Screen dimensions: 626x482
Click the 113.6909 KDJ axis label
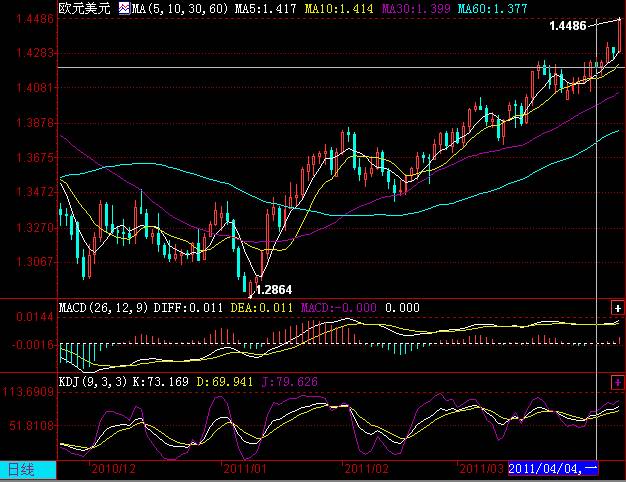tap(28, 391)
